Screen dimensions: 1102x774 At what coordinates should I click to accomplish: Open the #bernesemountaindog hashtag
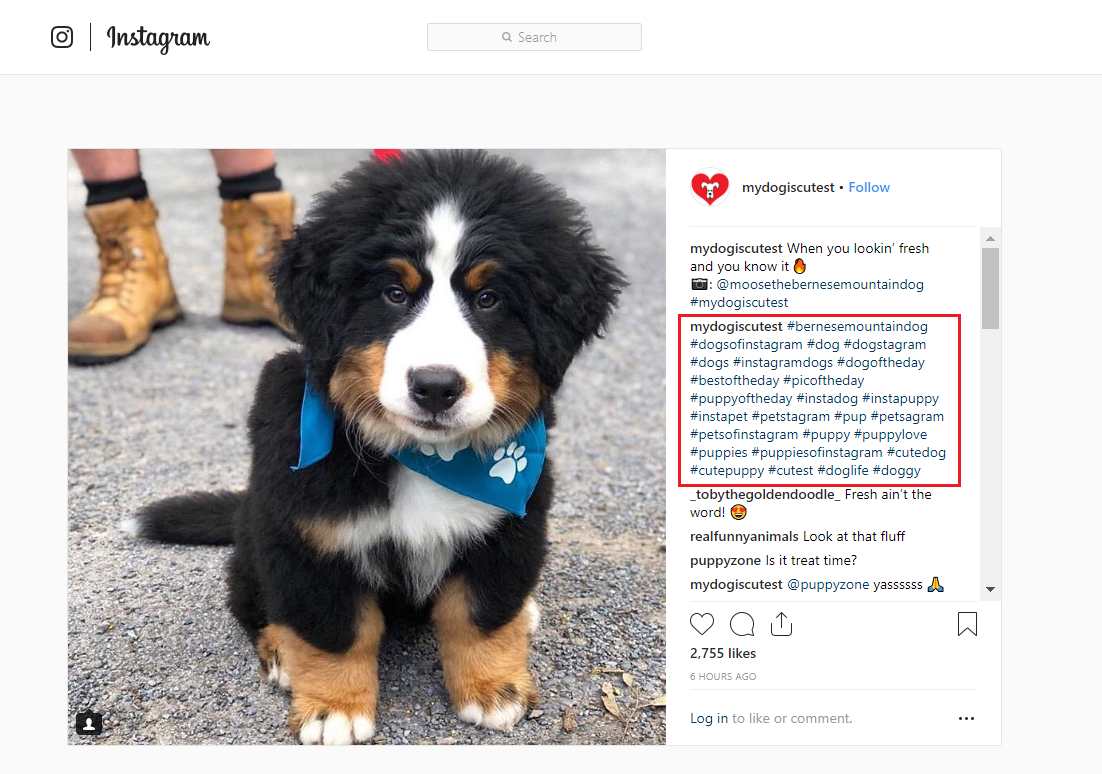point(857,326)
